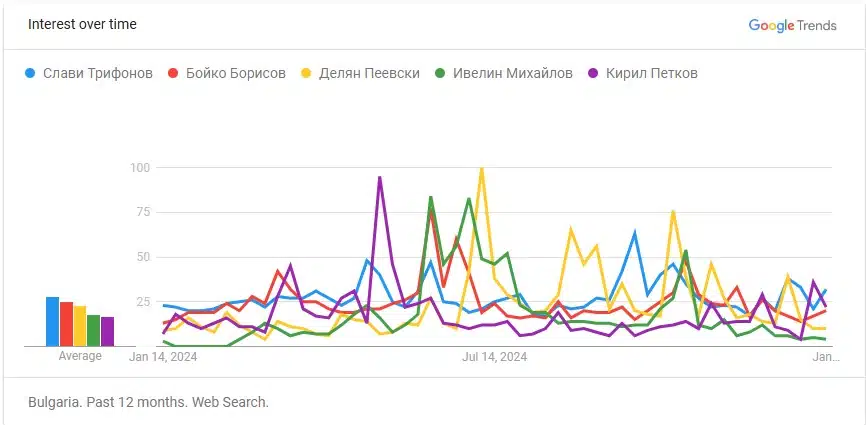Image resolution: width=866 pixels, height=425 pixels.
Task: Click the purple average bar
Action: pos(108,331)
